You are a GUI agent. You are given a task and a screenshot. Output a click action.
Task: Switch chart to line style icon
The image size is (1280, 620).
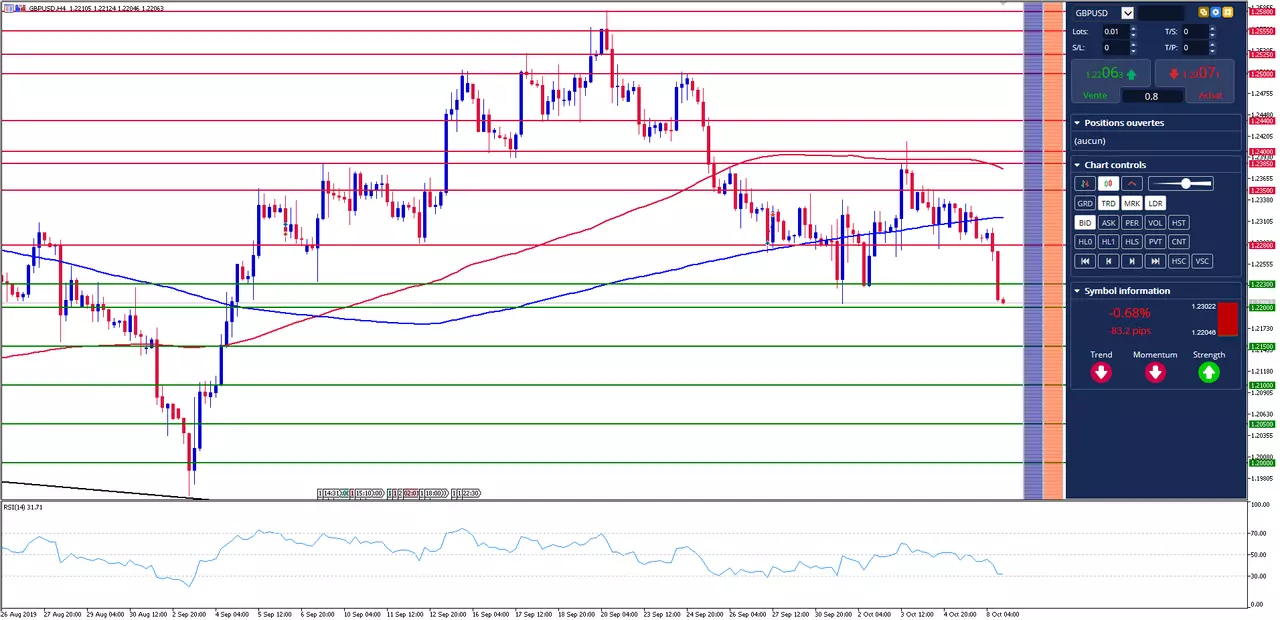tap(1132, 183)
